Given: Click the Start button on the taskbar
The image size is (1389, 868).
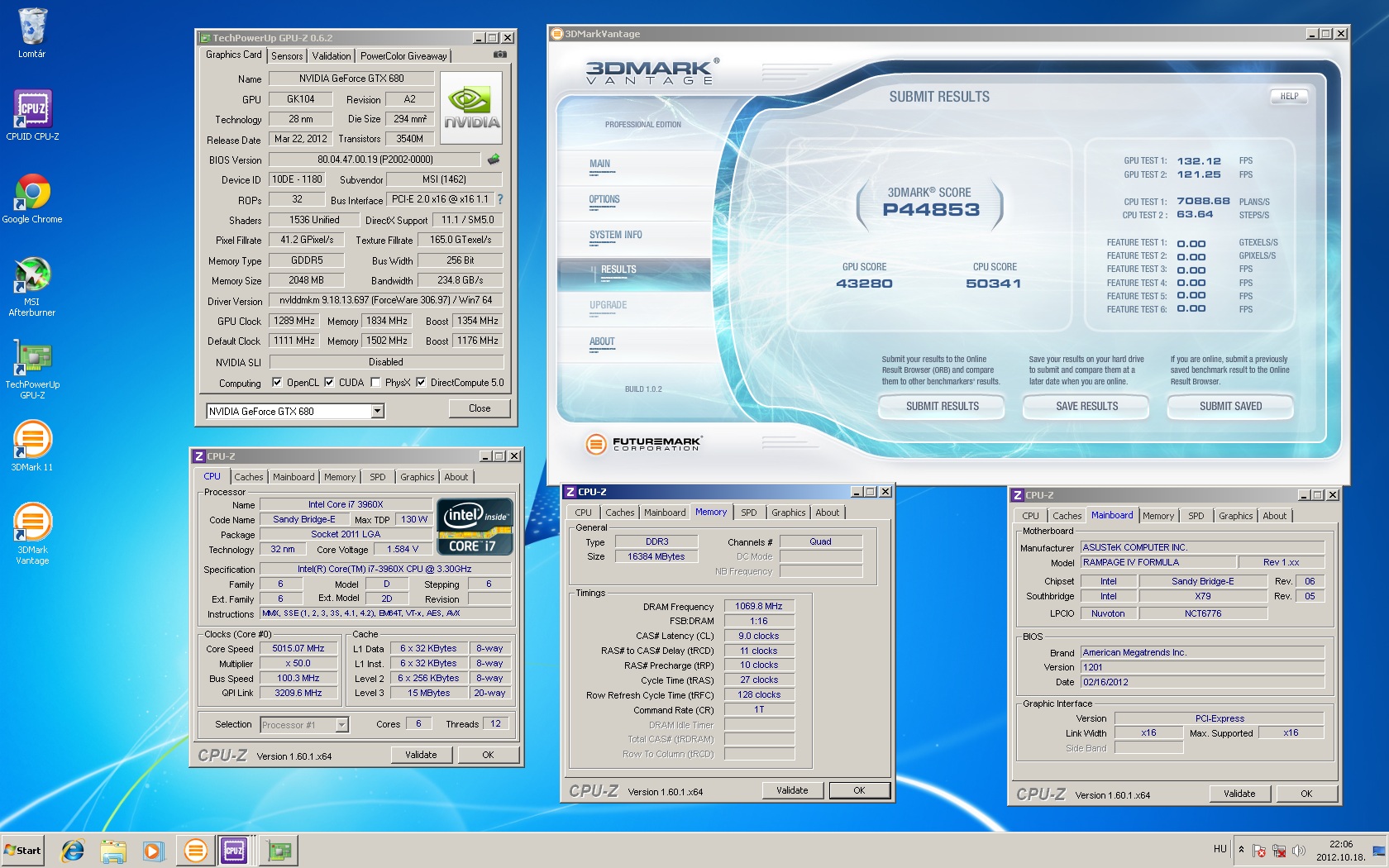Looking at the screenshot, I should pyautogui.click(x=22, y=850).
